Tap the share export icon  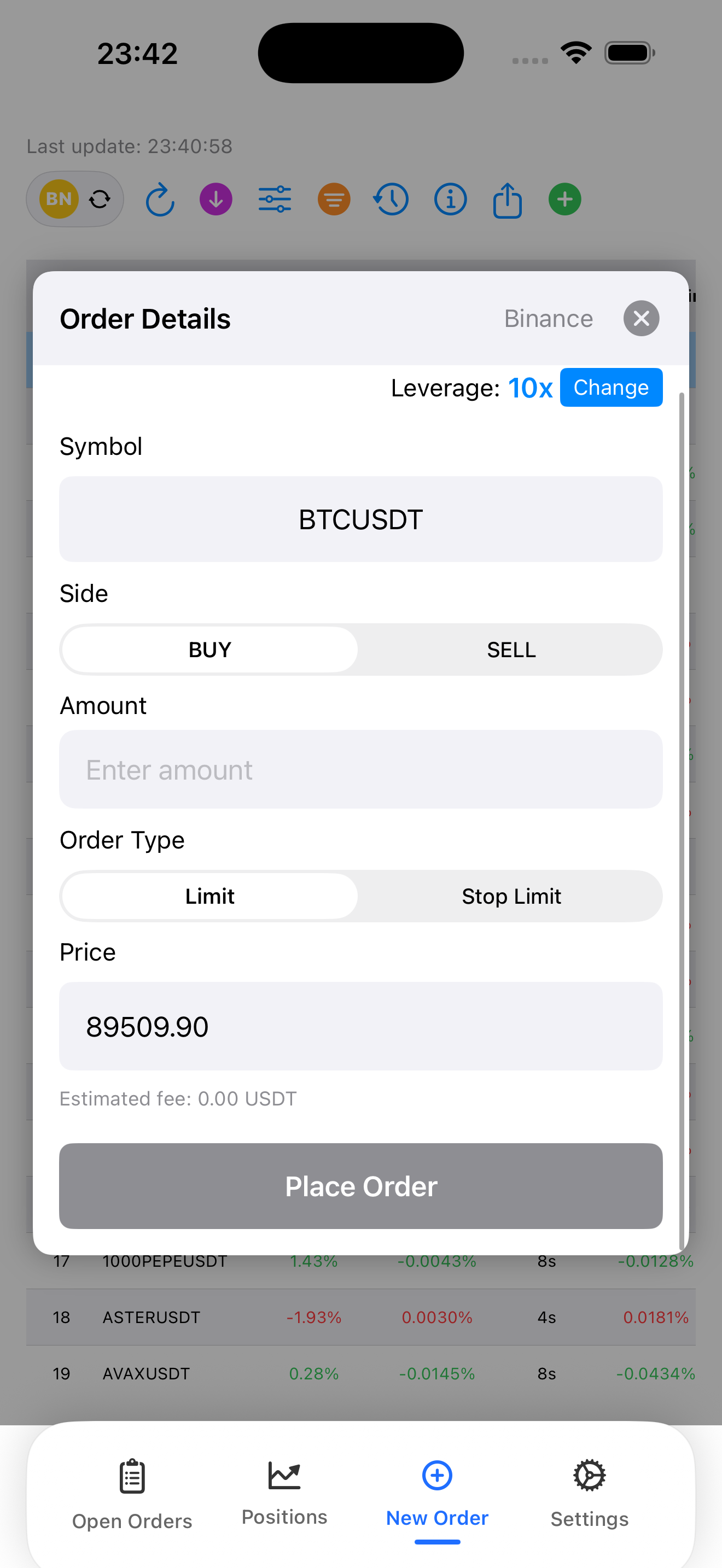[507, 200]
